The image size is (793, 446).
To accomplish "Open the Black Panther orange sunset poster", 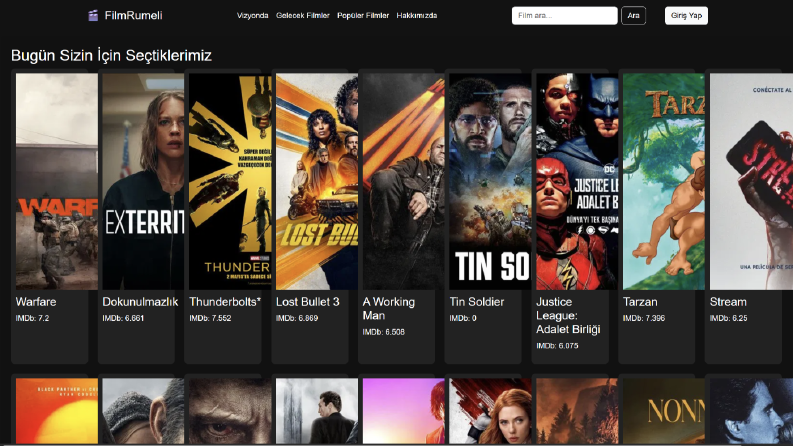I will click(57, 411).
